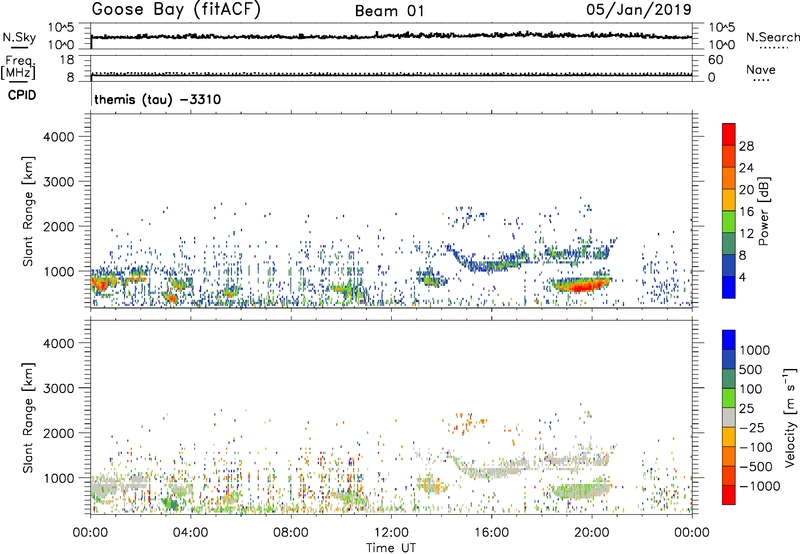Select the "N.Sky" legend label
Image resolution: width=800 pixels, height=554 pixels.
pyautogui.click(x=19, y=38)
